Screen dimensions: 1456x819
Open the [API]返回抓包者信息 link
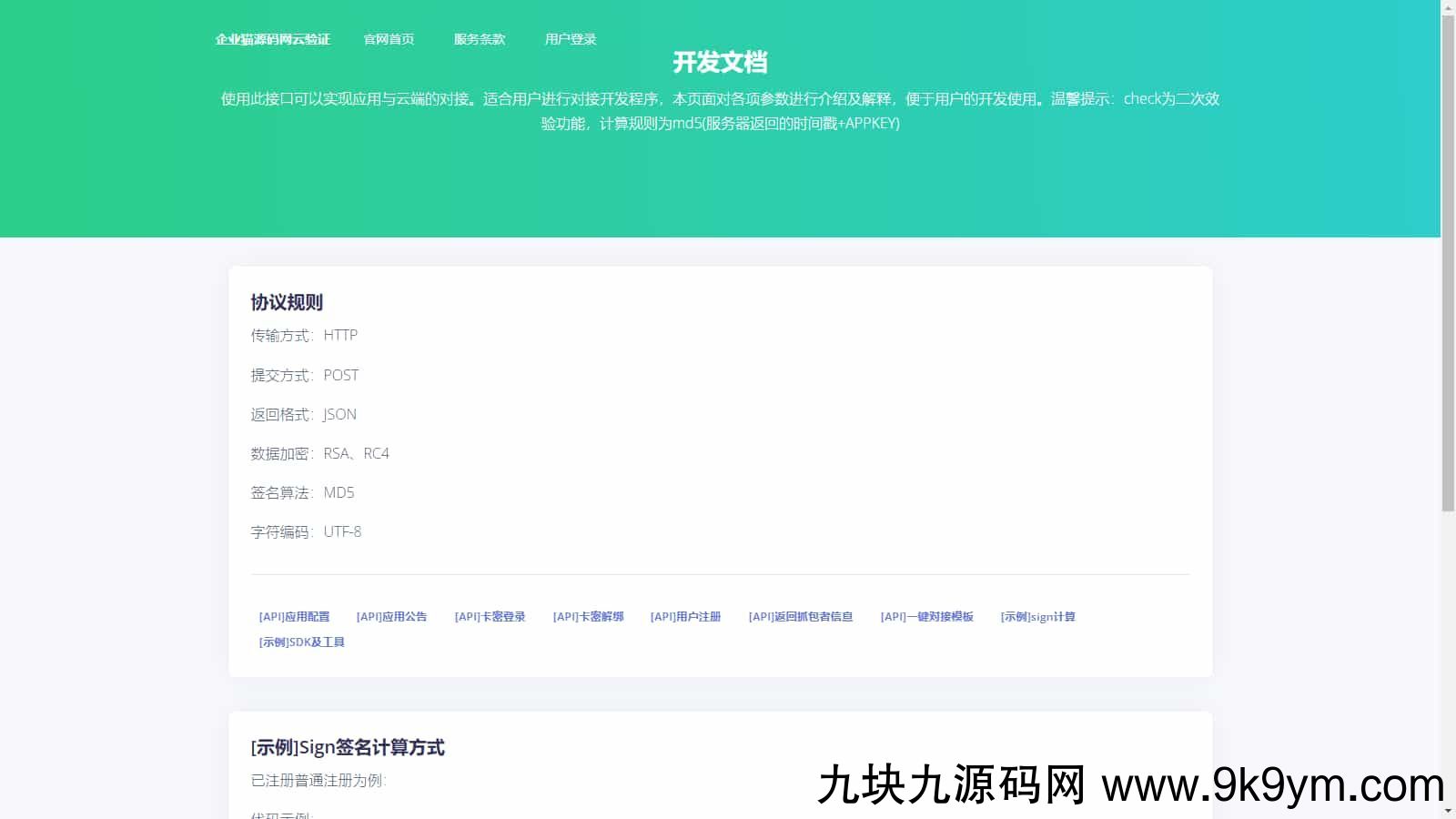[801, 617]
